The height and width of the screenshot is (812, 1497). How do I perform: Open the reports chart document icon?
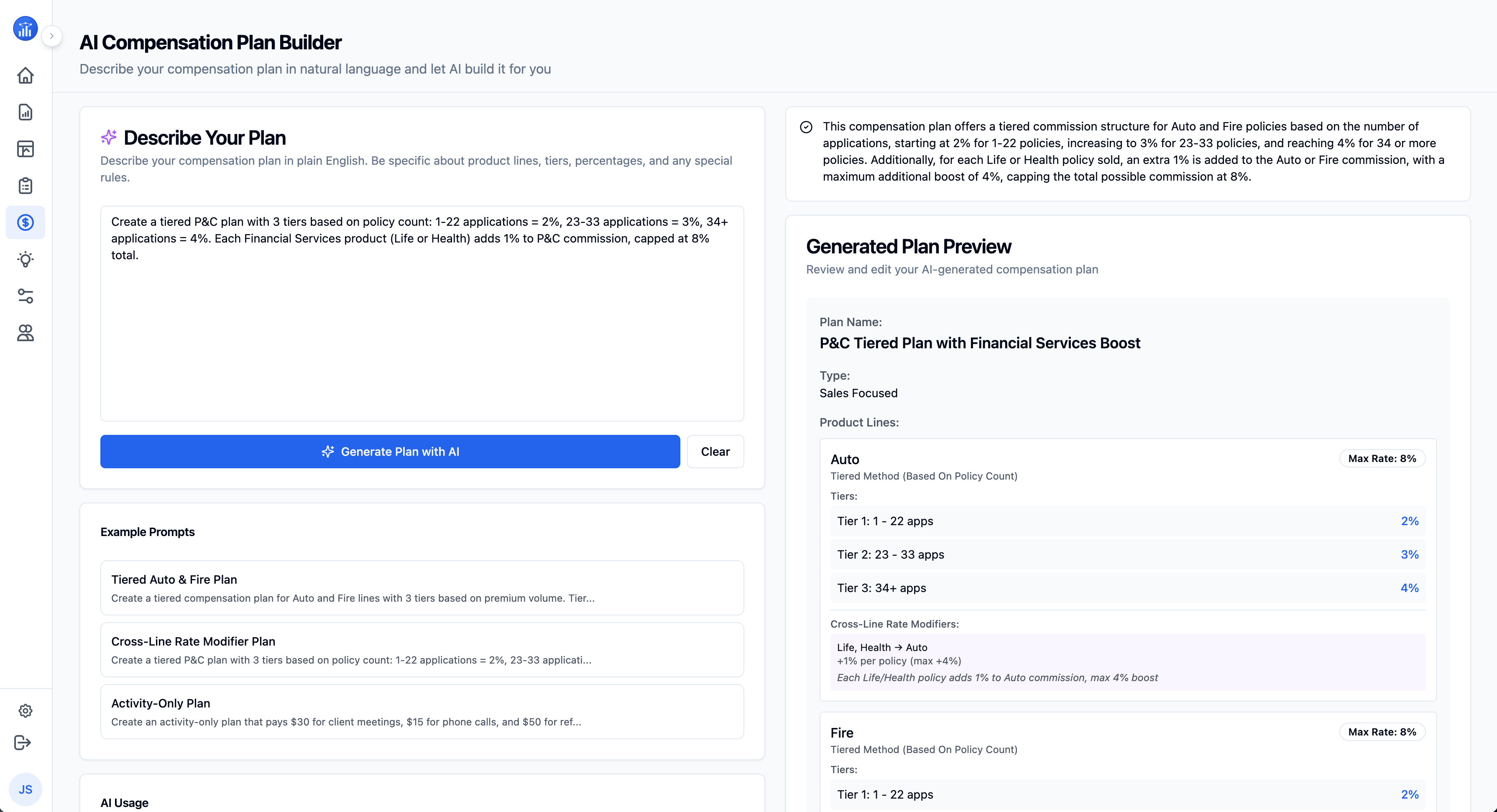tap(25, 112)
